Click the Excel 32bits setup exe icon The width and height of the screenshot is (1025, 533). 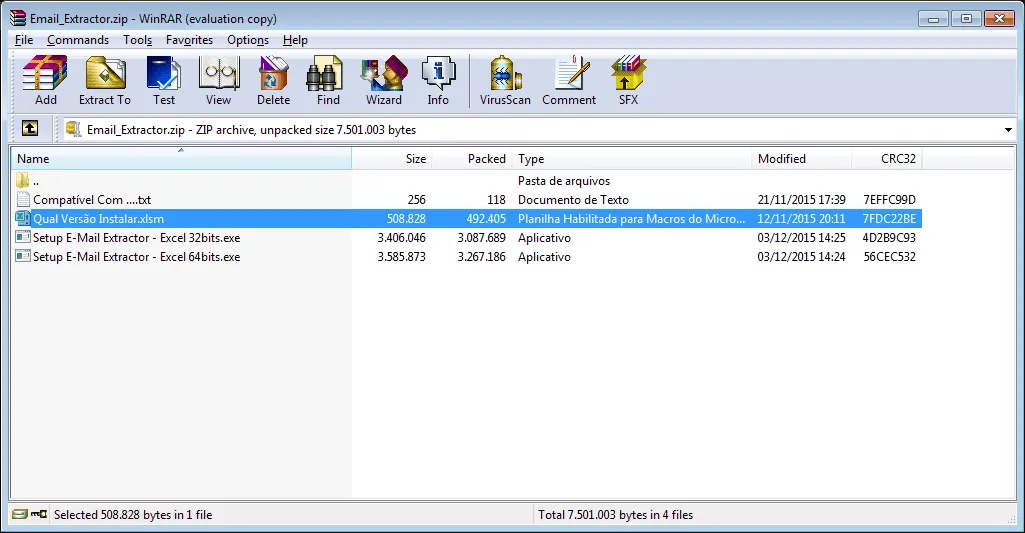click(x=23, y=237)
